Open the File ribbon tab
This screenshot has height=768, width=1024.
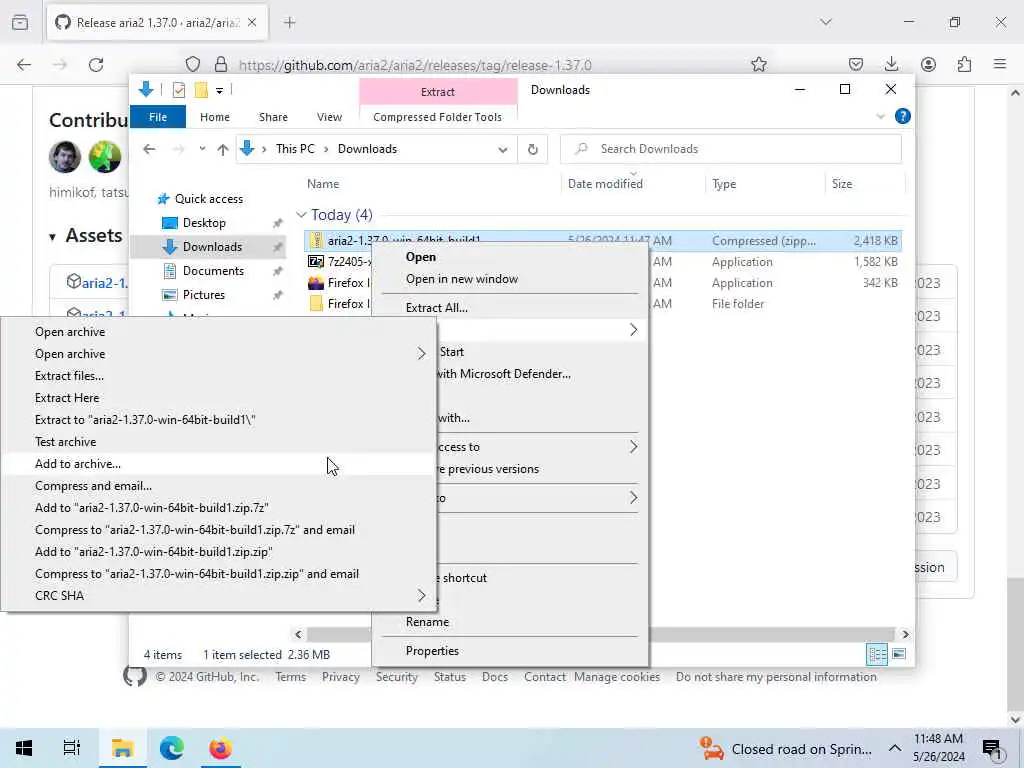pyautogui.click(x=158, y=117)
